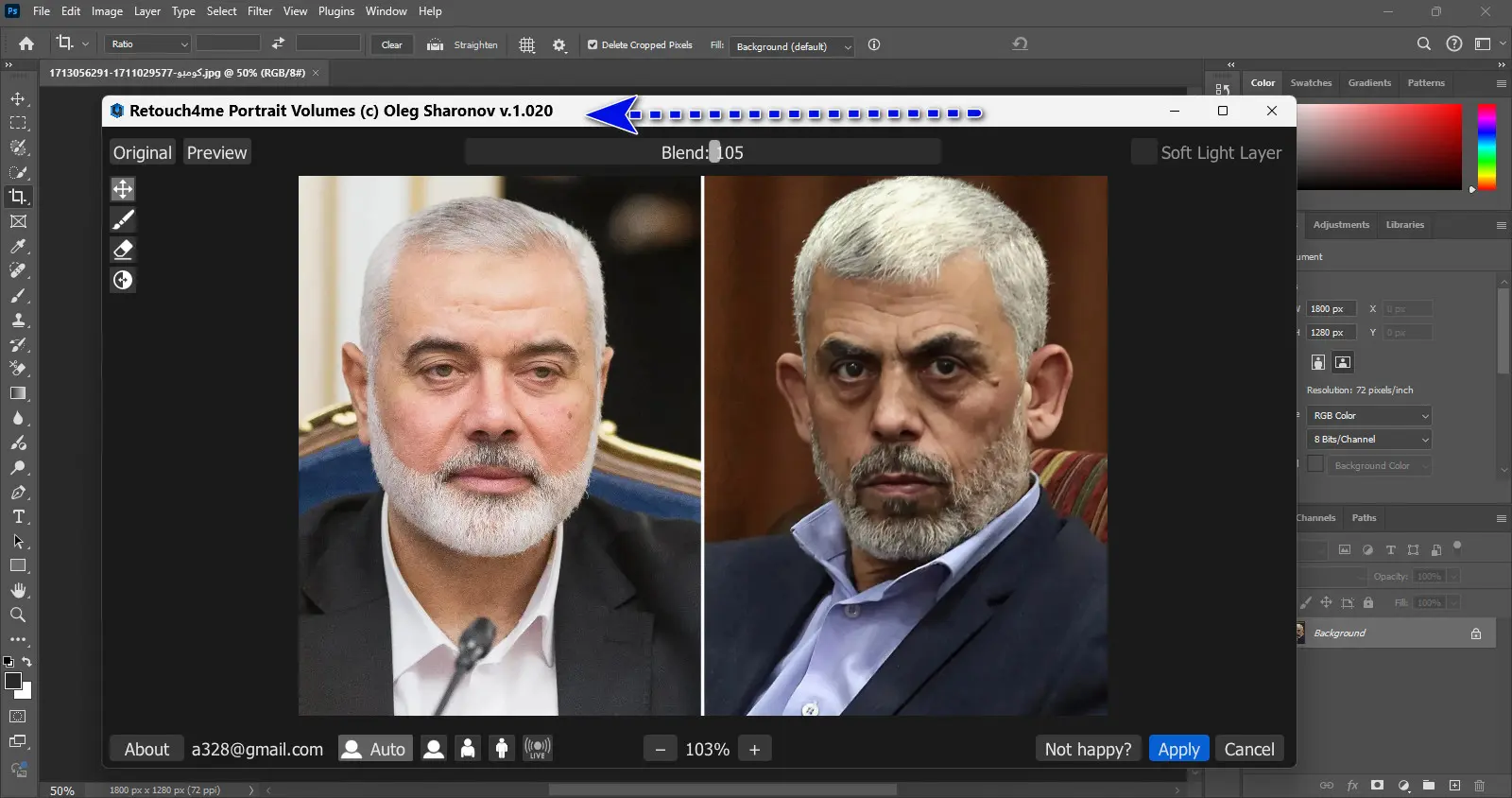This screenshot has width=1512, height=798.
Task: Switch to the Paths tab
Action: (x=1364, y=518)
